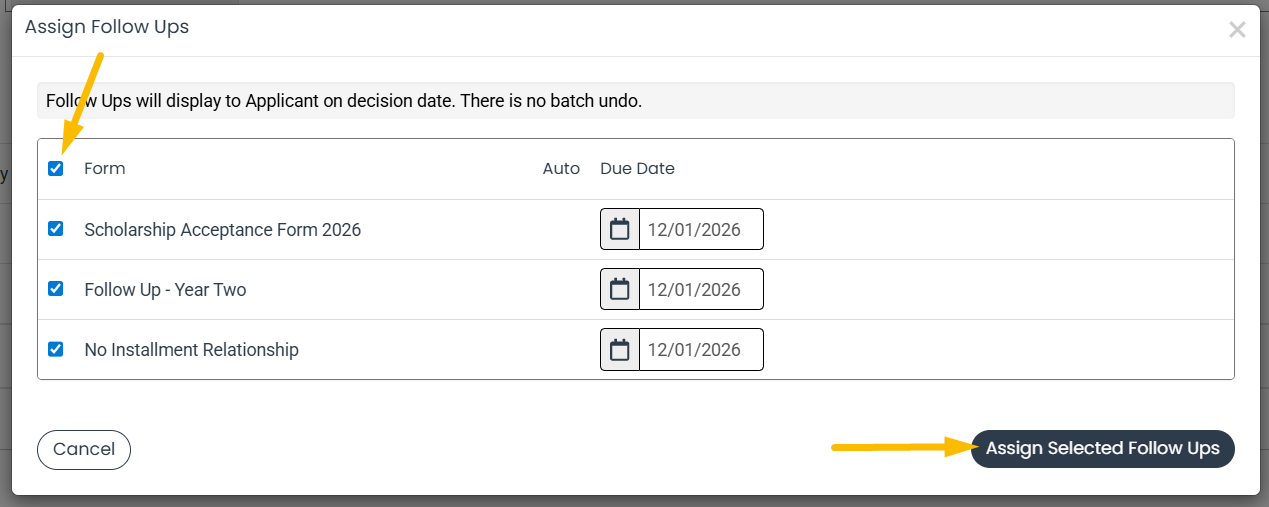Viewport: 1269px width, 507px height.
Task: Uncheck Follow Up - Year Two
Action: coord(56,289)
